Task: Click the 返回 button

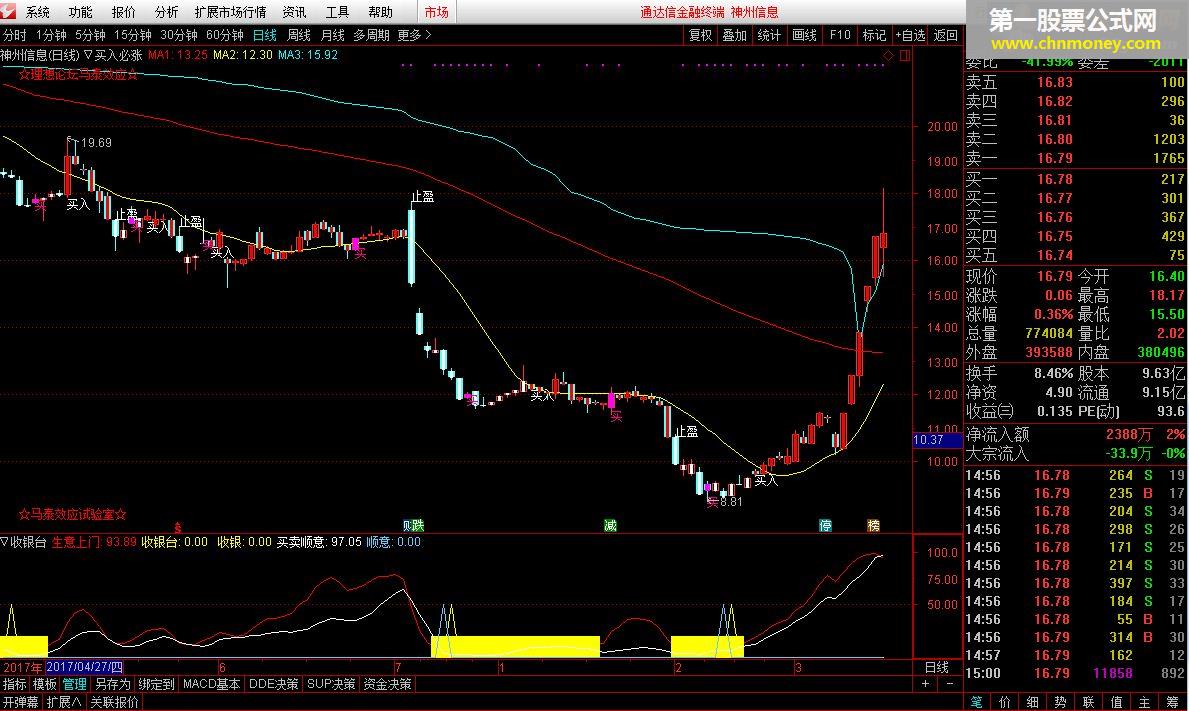Action: [946, 35]
